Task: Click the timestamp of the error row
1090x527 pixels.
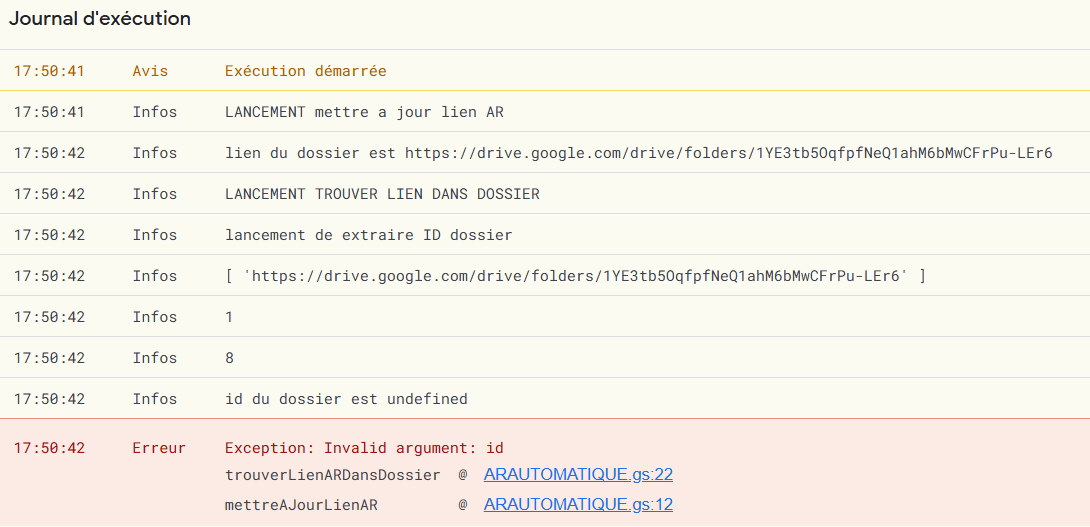Action: click(49, 448)
